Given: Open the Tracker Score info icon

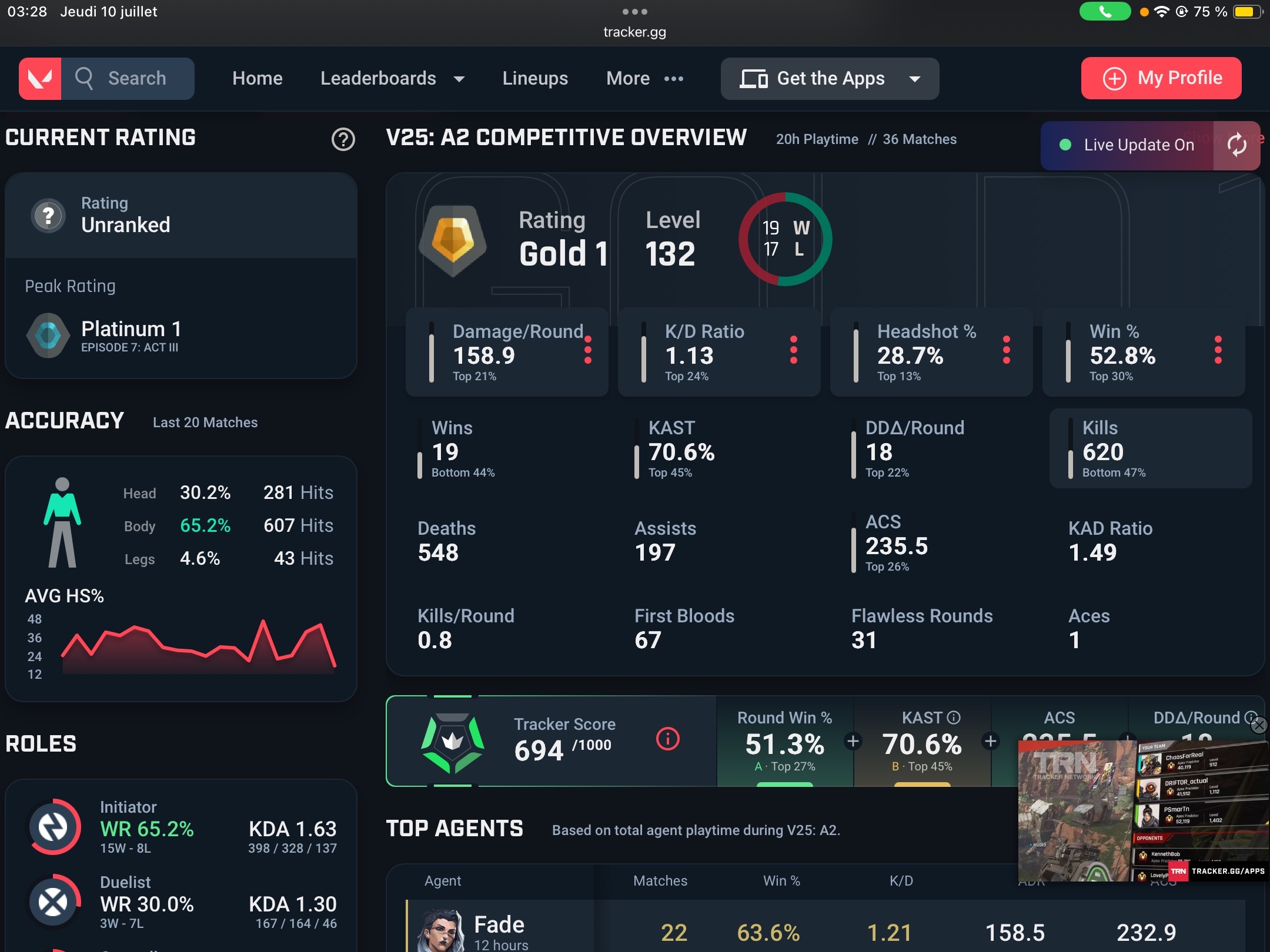Looking at the screenshot, I should pyautogui.click(x=668, y=739).
